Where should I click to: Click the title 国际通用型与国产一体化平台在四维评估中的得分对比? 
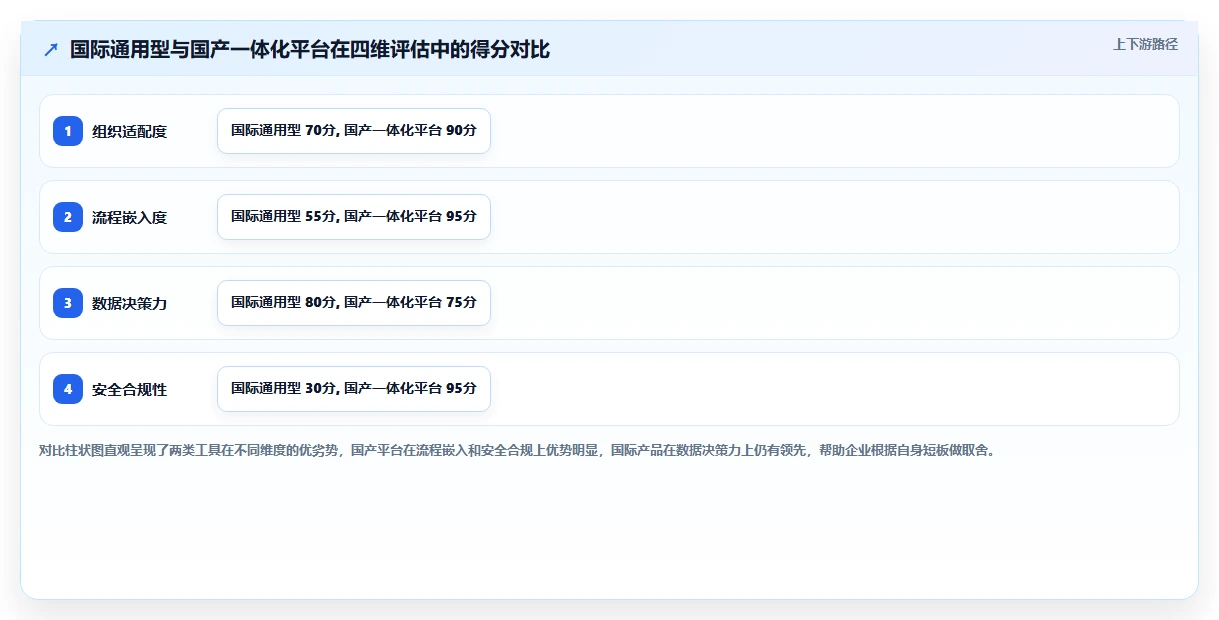click(x=310, y=50)
